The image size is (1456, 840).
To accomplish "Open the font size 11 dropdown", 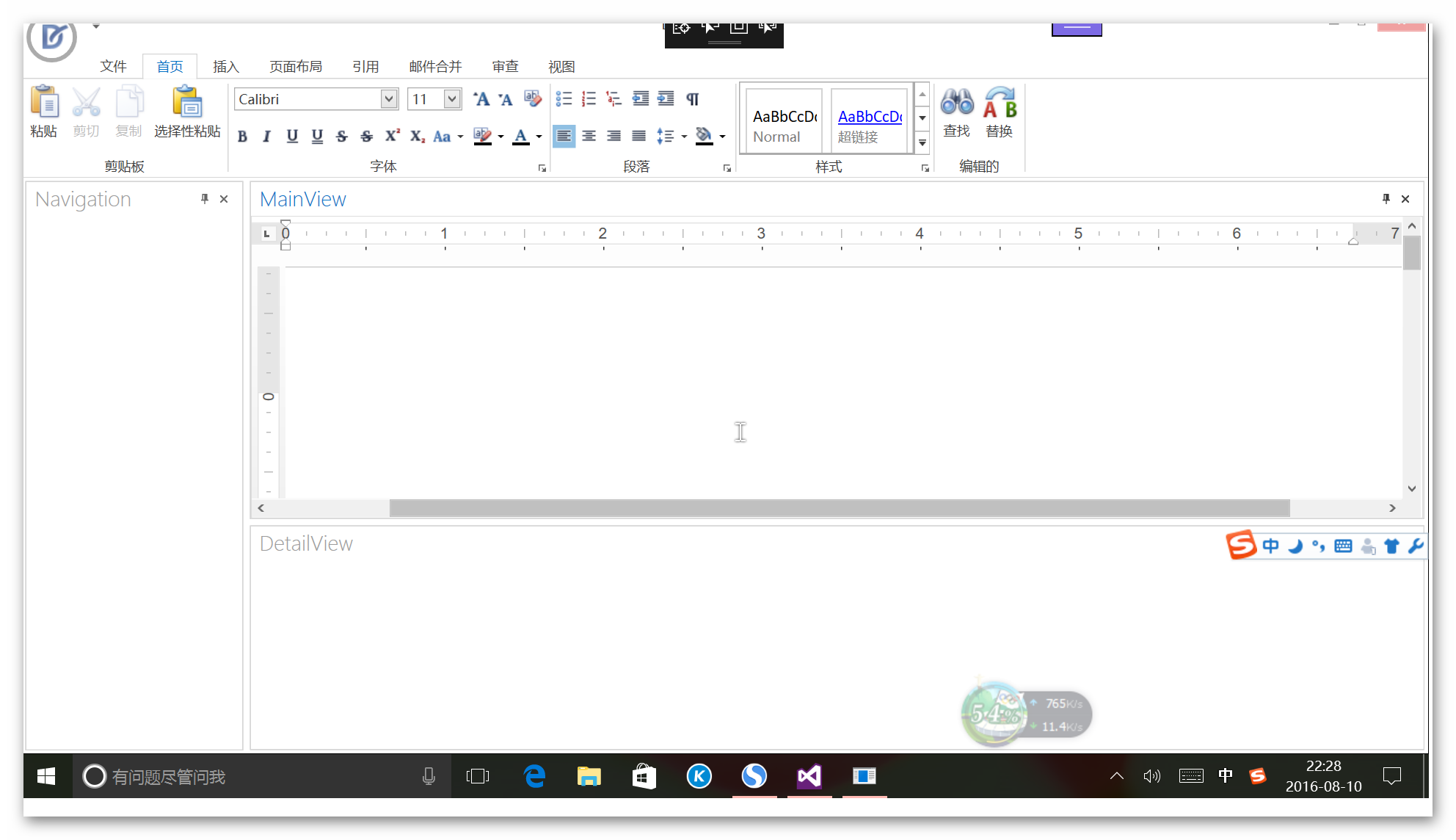I will (452, 98).
